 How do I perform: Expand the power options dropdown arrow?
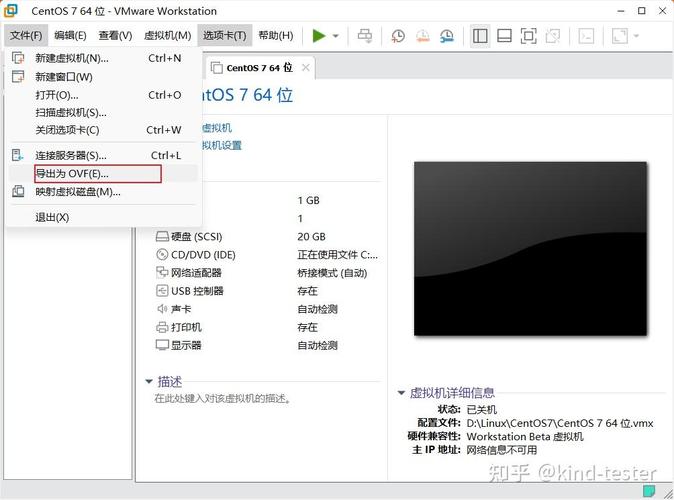point(336,36)
